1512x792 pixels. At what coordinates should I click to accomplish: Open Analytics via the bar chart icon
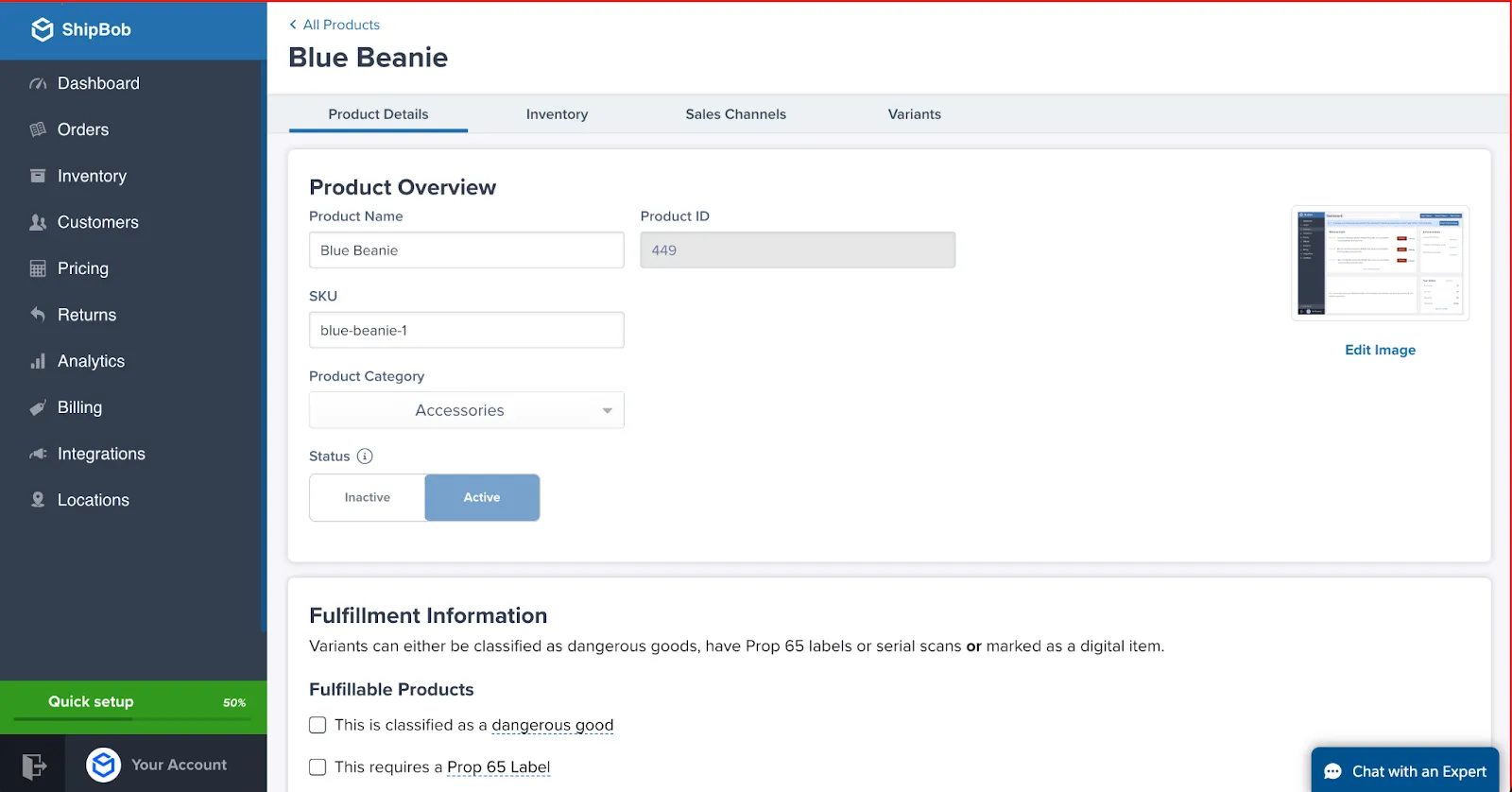[38, 361]
